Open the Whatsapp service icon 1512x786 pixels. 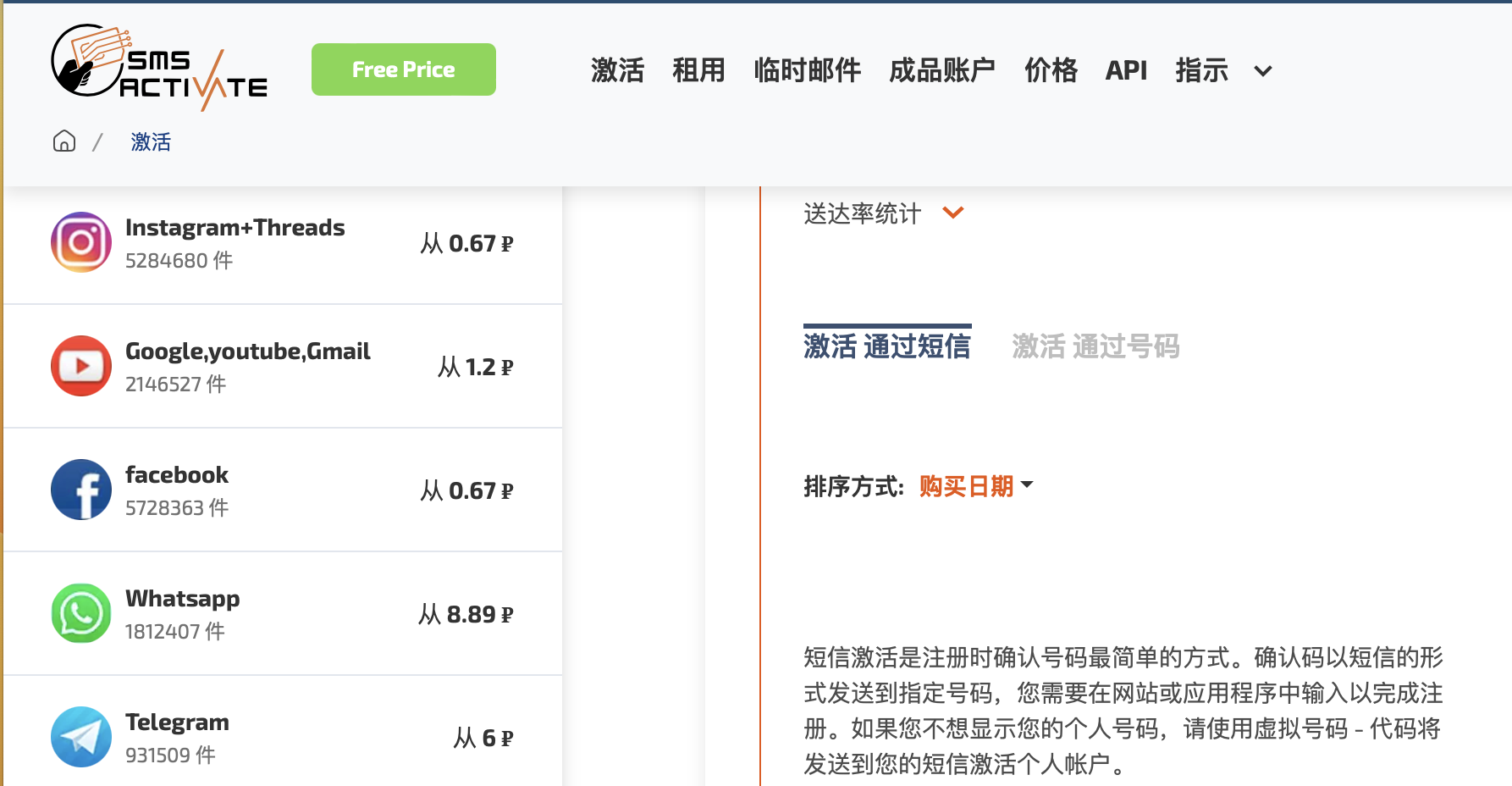tap(80, 613)
